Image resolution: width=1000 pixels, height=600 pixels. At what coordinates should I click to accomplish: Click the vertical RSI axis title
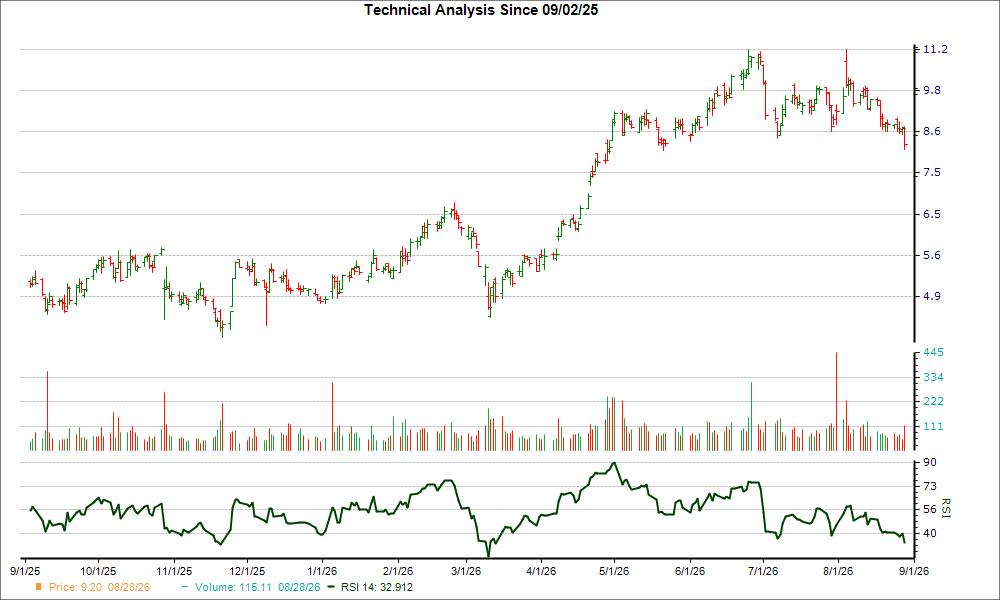(945, 508)
